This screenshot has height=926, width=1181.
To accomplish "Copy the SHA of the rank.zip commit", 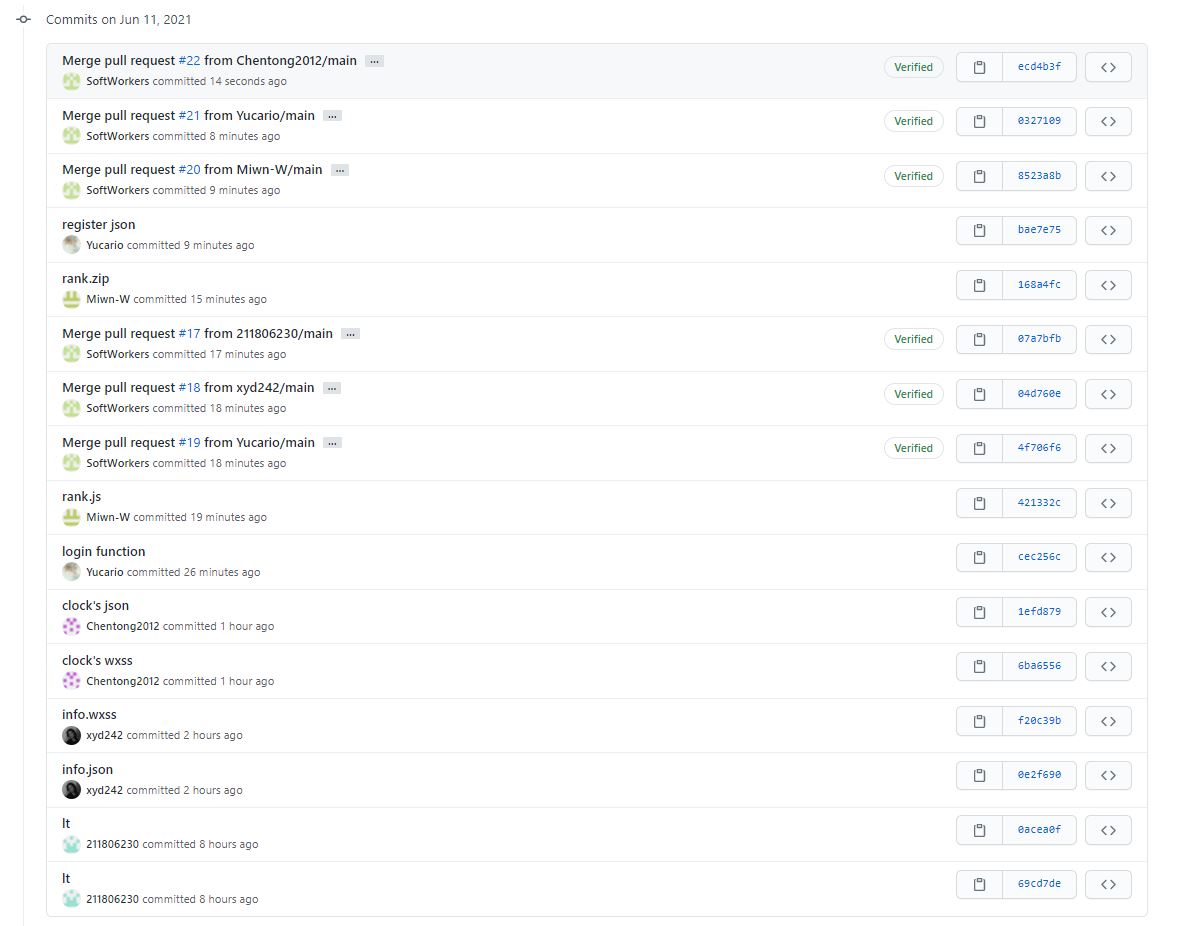I will click(979, 285).
